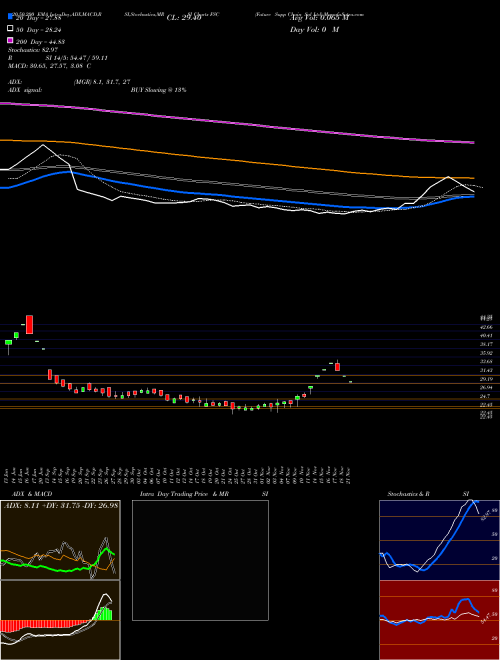Click the 'SI 14/3: 54.47 / 59.11' reading
The height and width of the screenshot is (660, 500).
76,58
